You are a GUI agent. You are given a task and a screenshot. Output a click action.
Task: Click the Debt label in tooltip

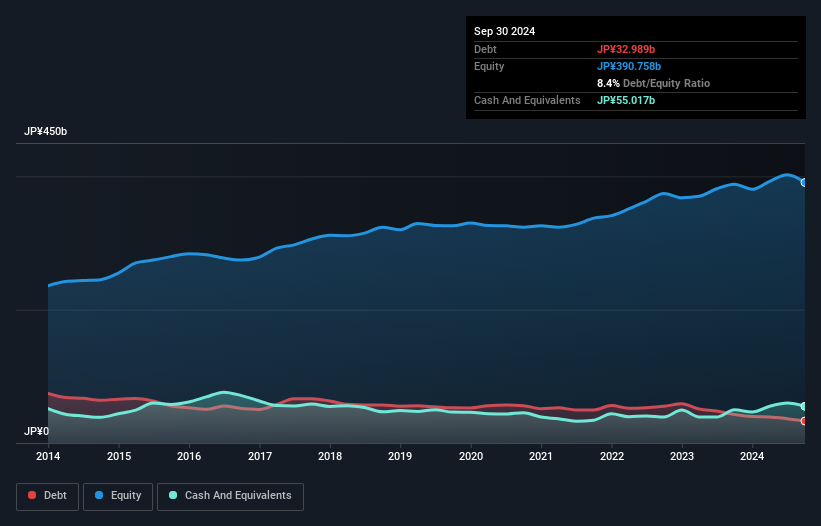pos(485,49)
